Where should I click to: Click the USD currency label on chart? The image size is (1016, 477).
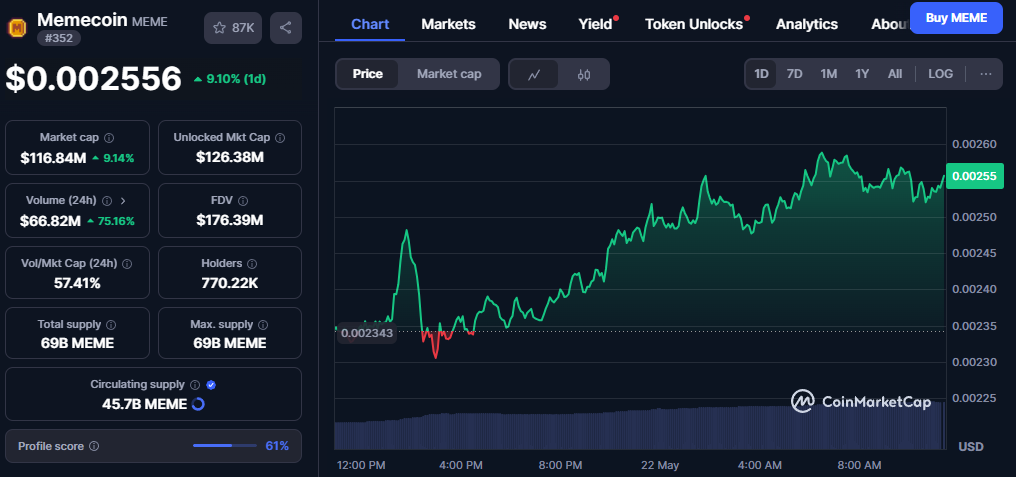971,447
